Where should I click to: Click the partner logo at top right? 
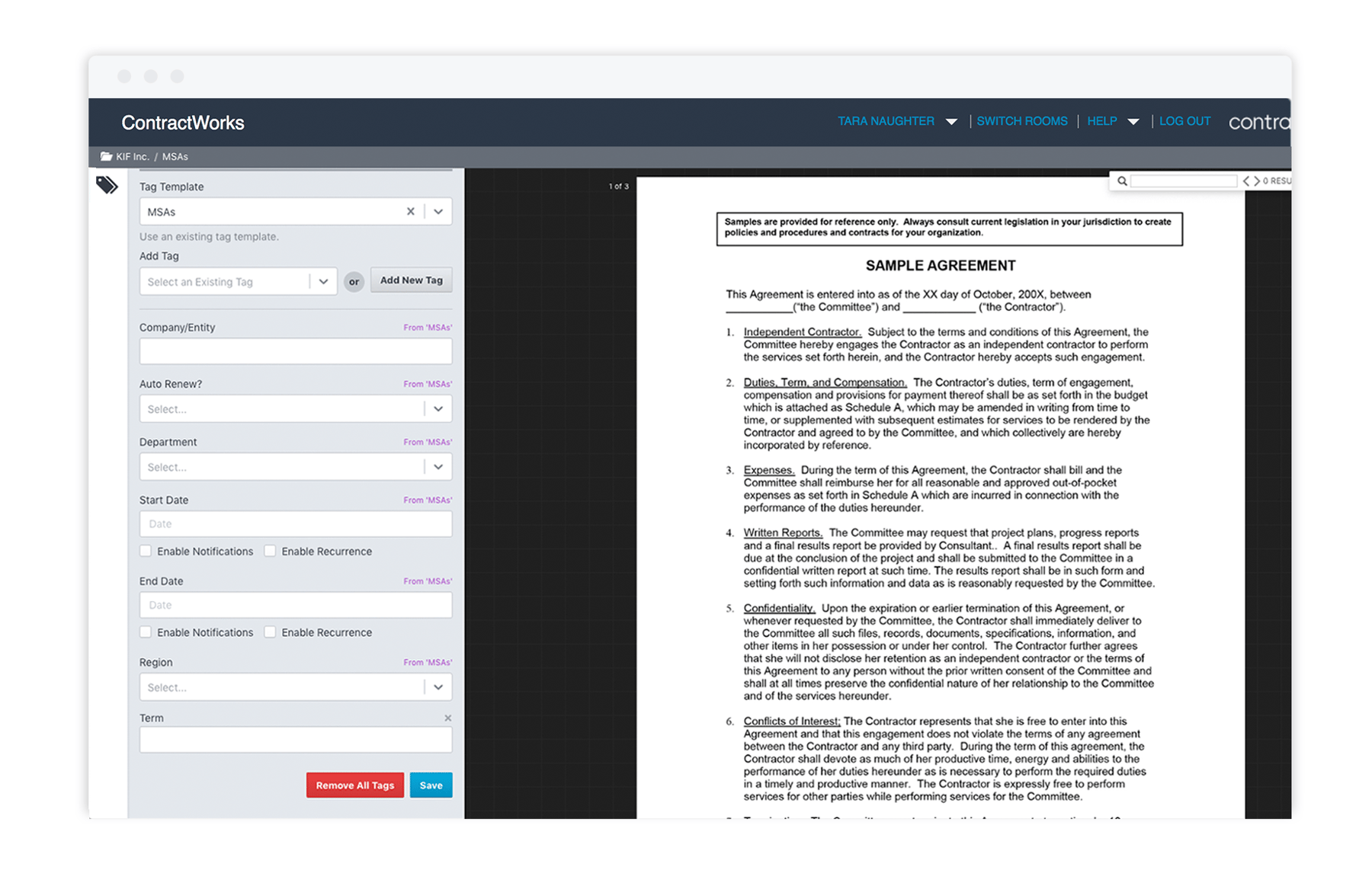click(1259, 122)
